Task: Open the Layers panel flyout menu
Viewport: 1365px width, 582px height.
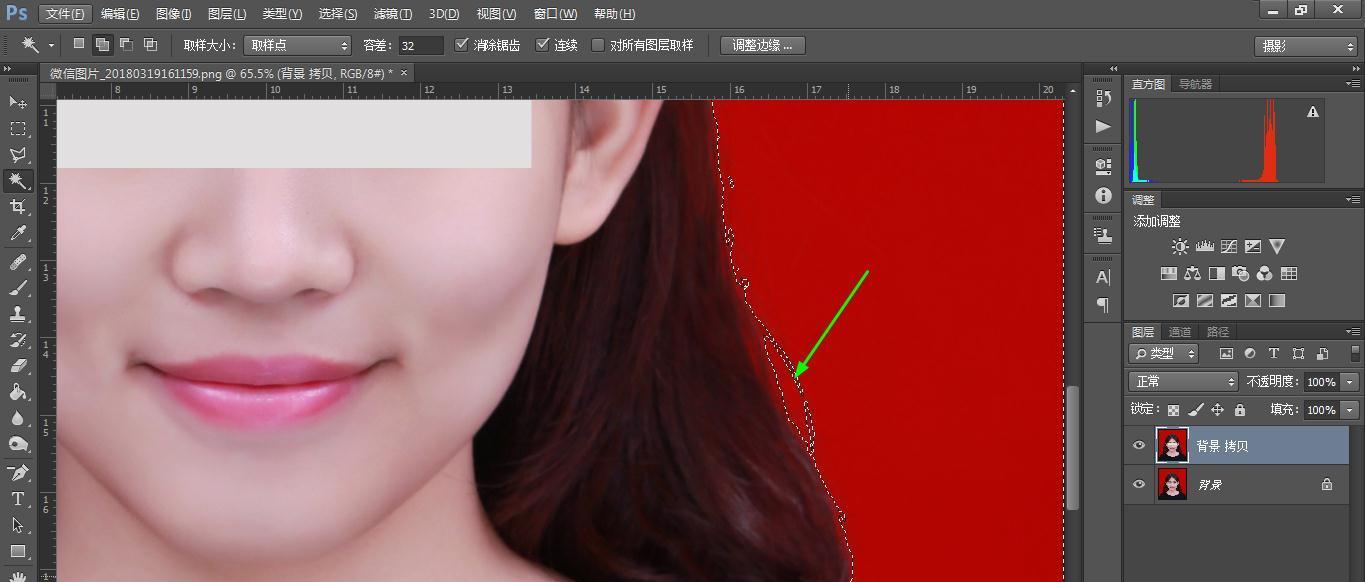Action: 1353,332
